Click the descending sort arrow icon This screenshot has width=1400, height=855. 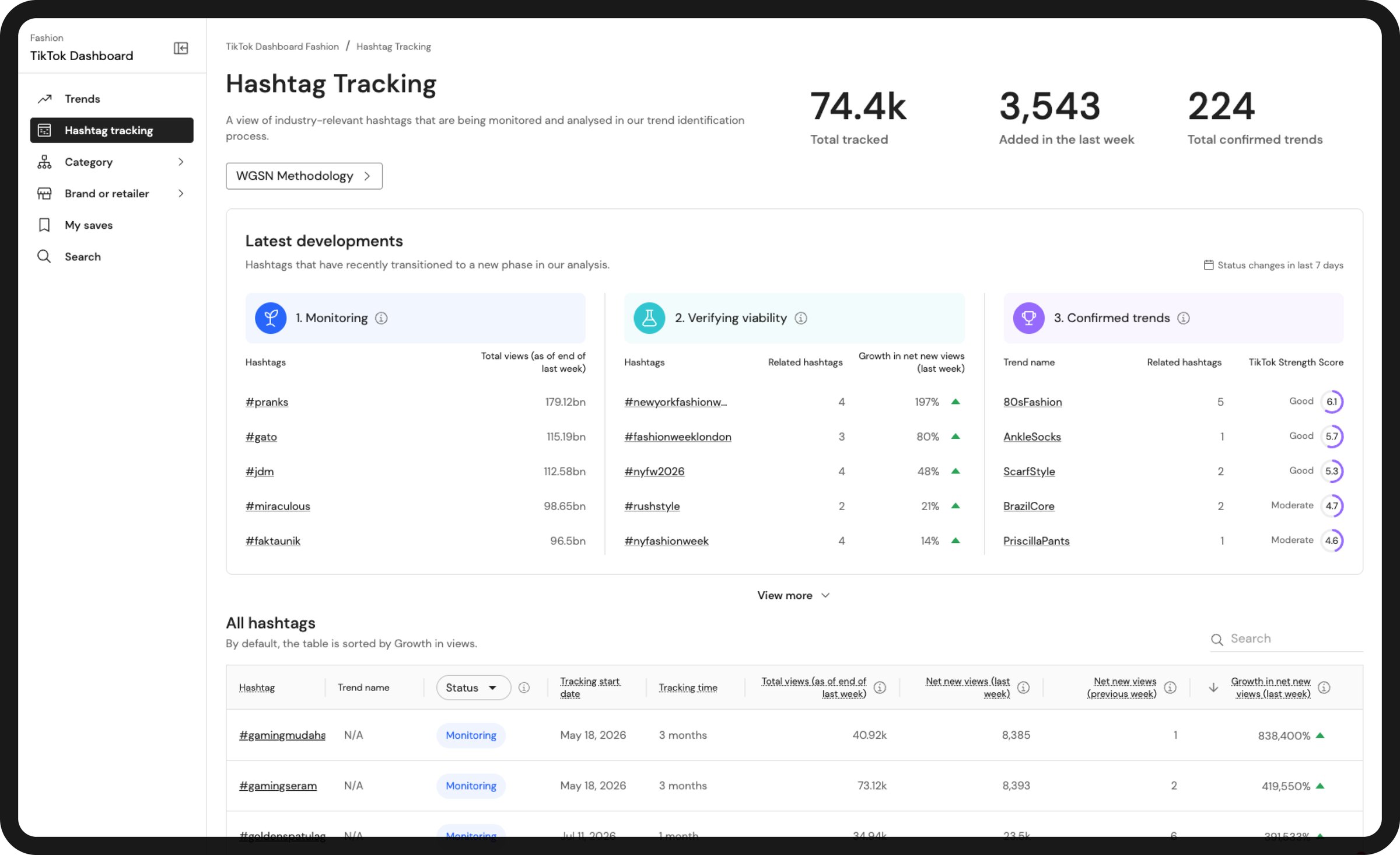coord(1213,688)
